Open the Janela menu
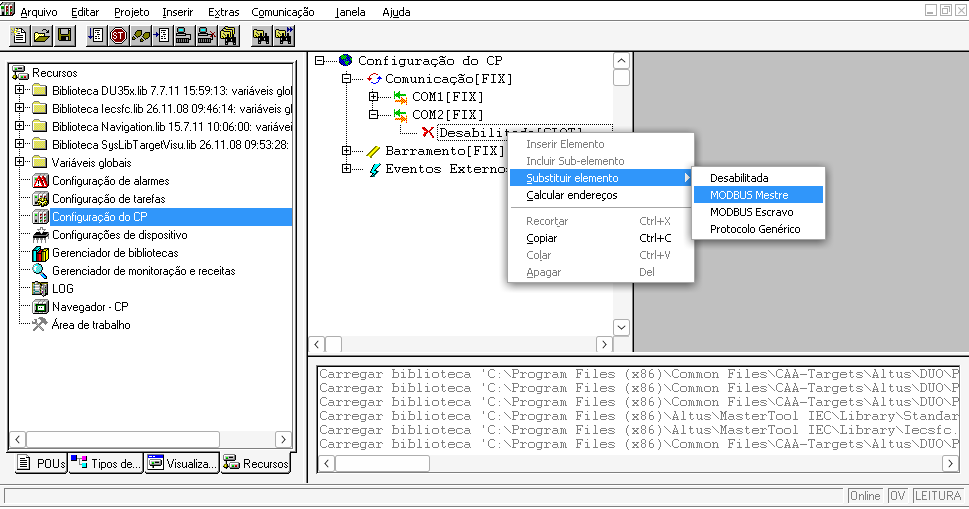Screen dimensions: 969x509 350,12
